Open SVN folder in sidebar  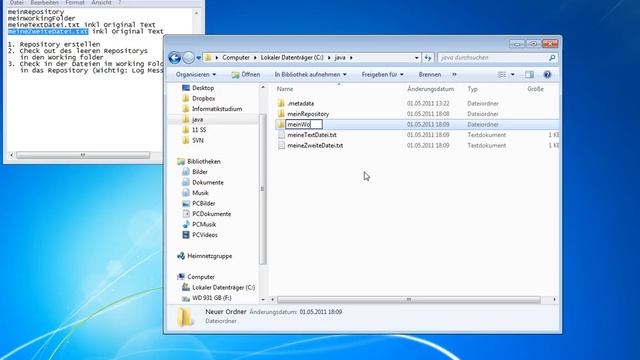point(198,140)
